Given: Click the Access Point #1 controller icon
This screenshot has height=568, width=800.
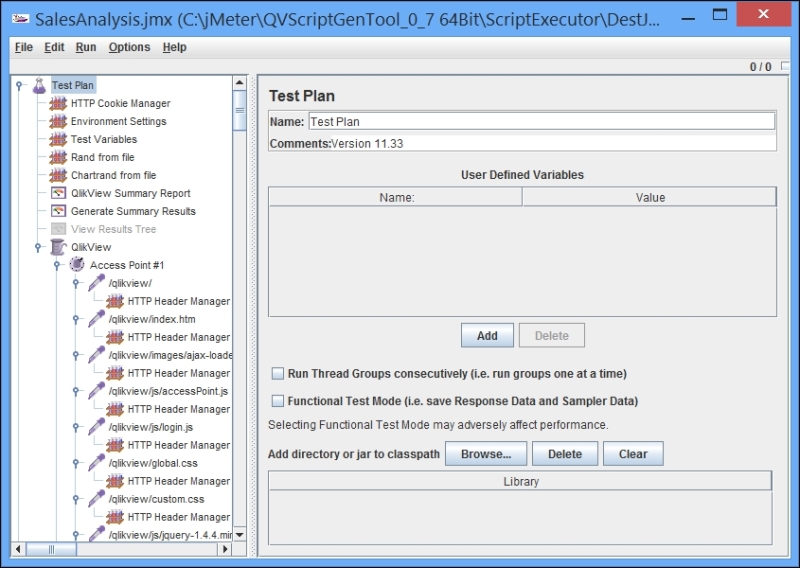Looking at the screenshot, I should click(77, 265).
